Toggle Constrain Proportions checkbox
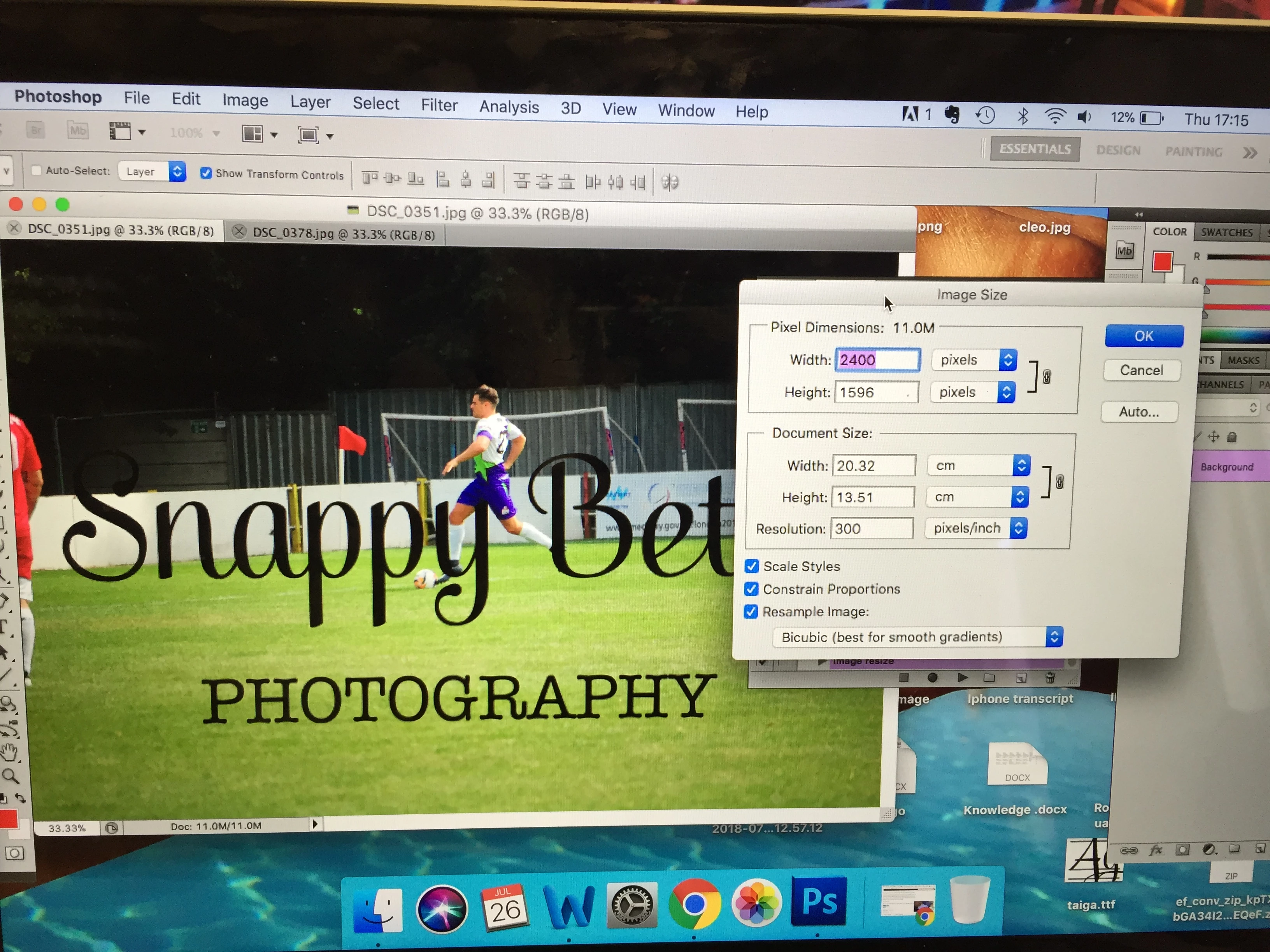 752,589
